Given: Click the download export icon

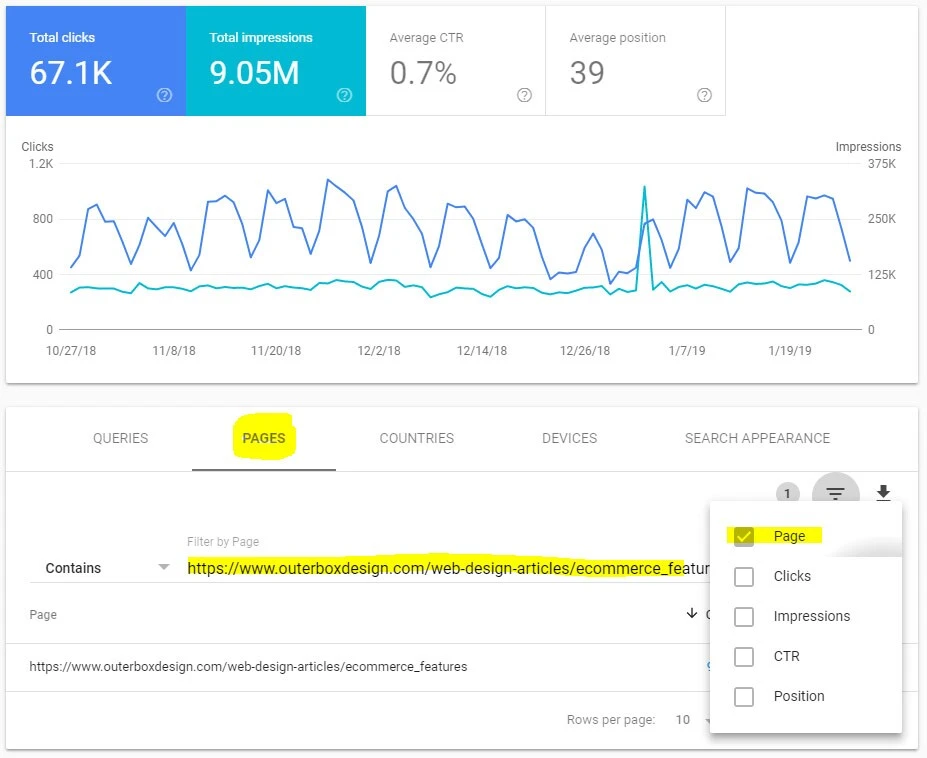Looking at the screenshot, I should click(883, 493).
